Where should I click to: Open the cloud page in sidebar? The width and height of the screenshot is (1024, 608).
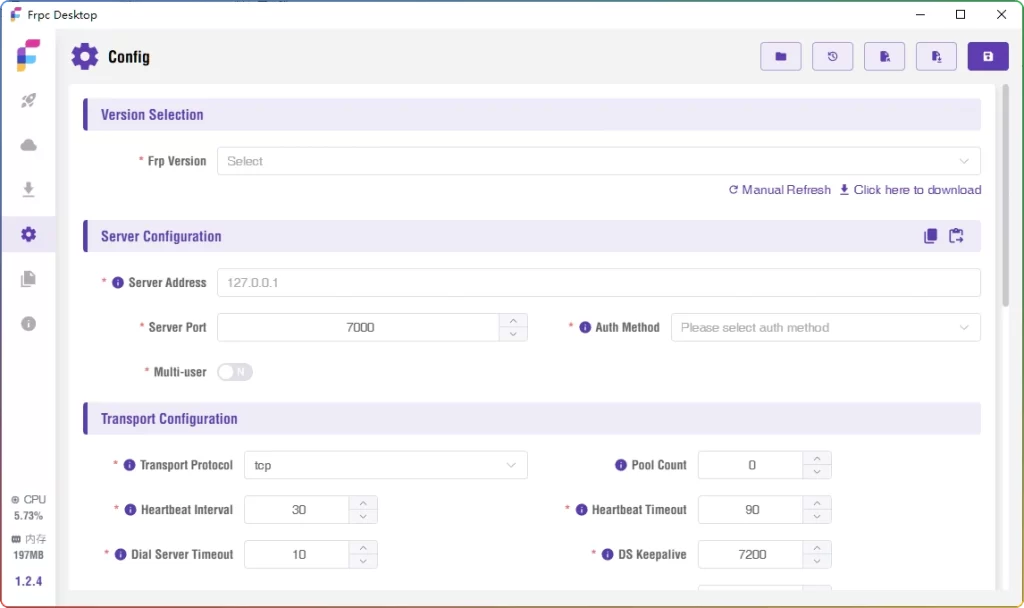click(28, 145)
